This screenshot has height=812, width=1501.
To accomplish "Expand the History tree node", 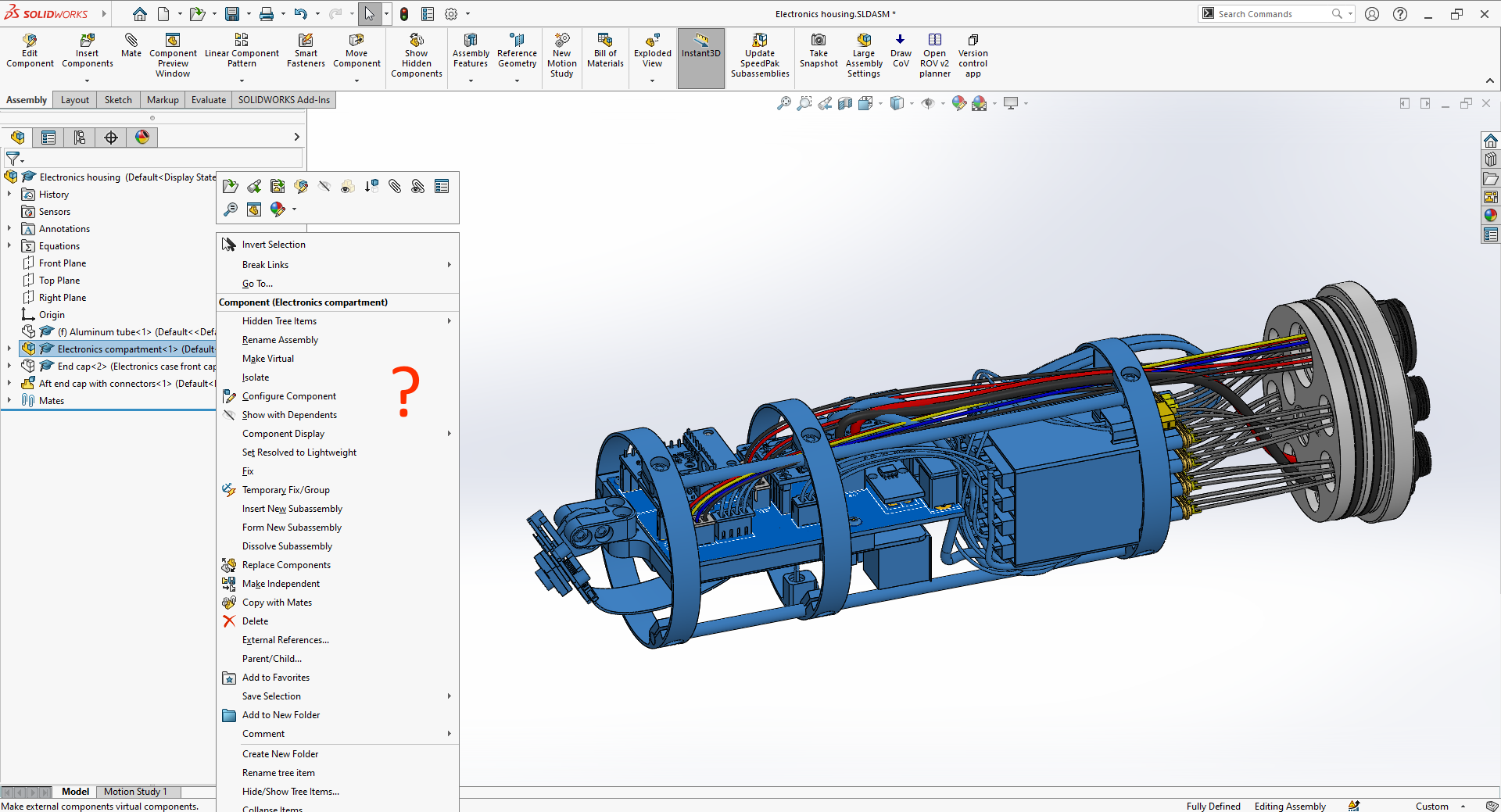I will (9, 194).
